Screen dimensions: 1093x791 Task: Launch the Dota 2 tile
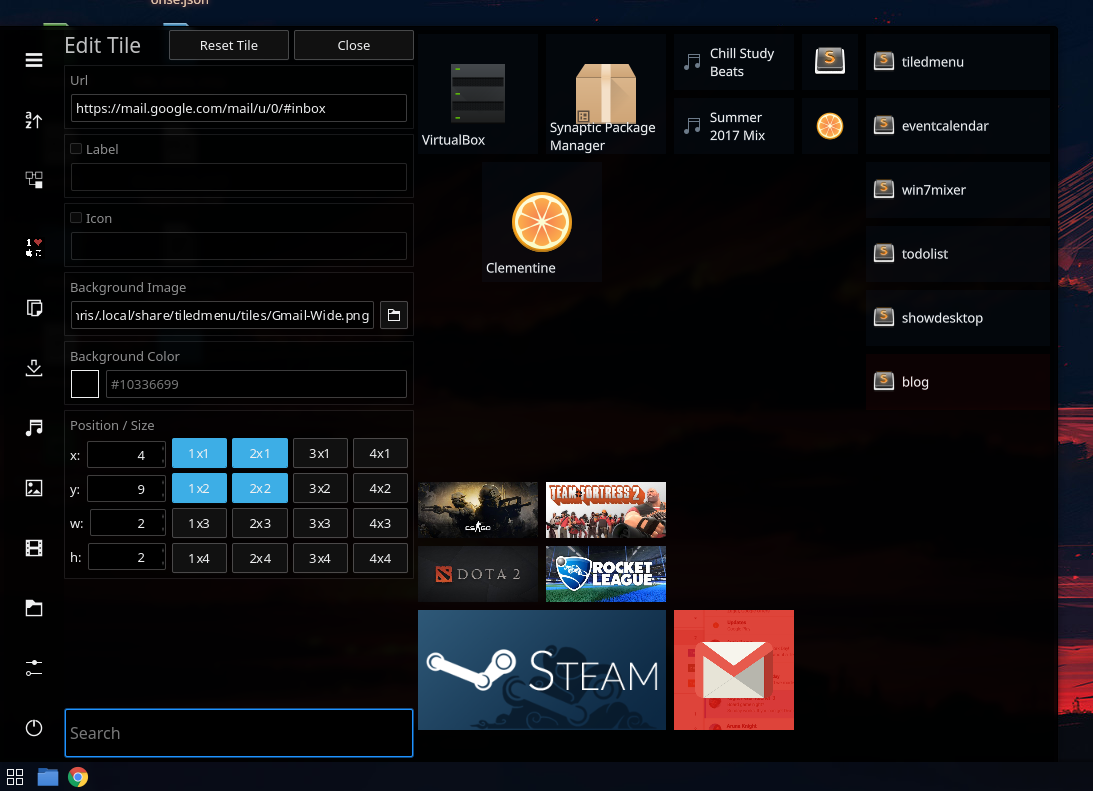[477, 574]
